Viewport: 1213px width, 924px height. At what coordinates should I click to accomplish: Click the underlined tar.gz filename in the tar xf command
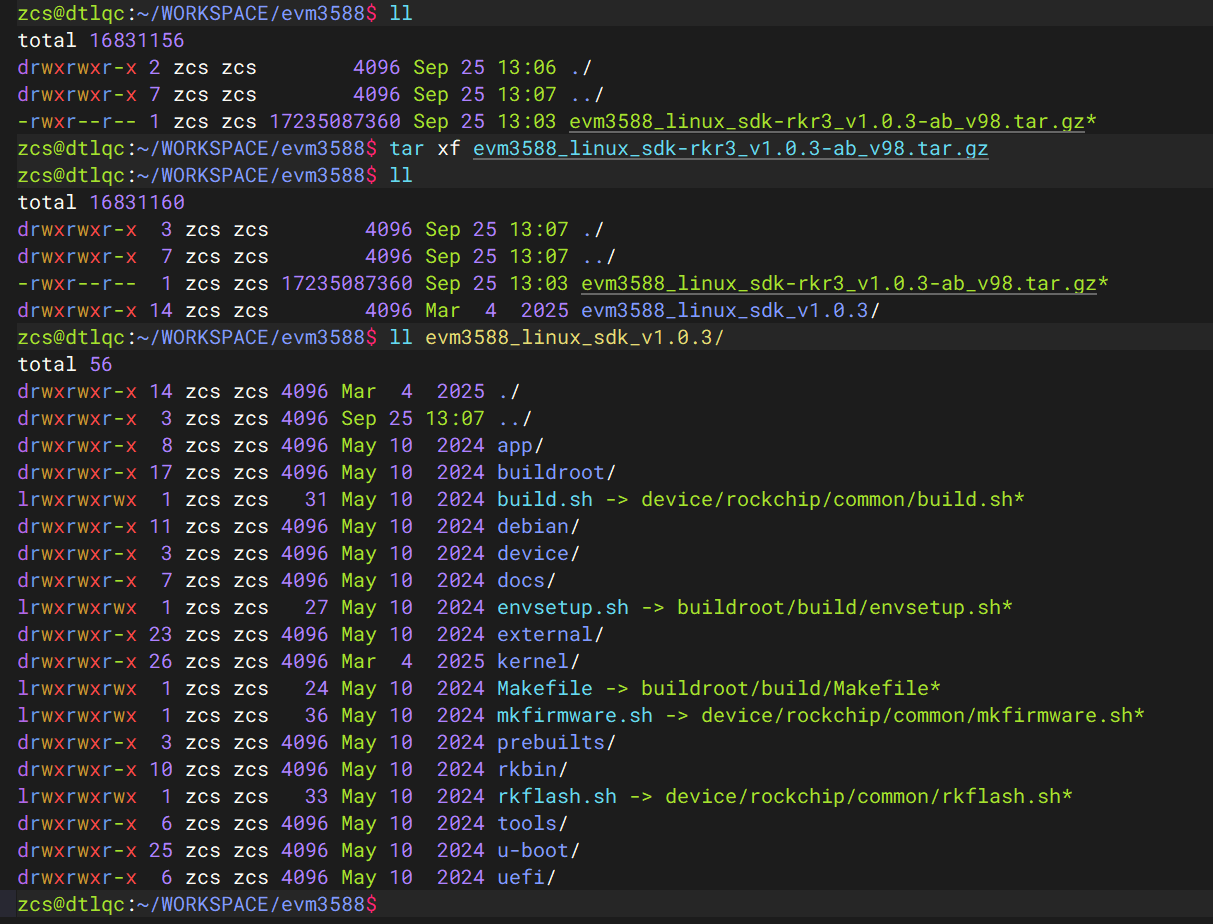(x=730, y=149)
